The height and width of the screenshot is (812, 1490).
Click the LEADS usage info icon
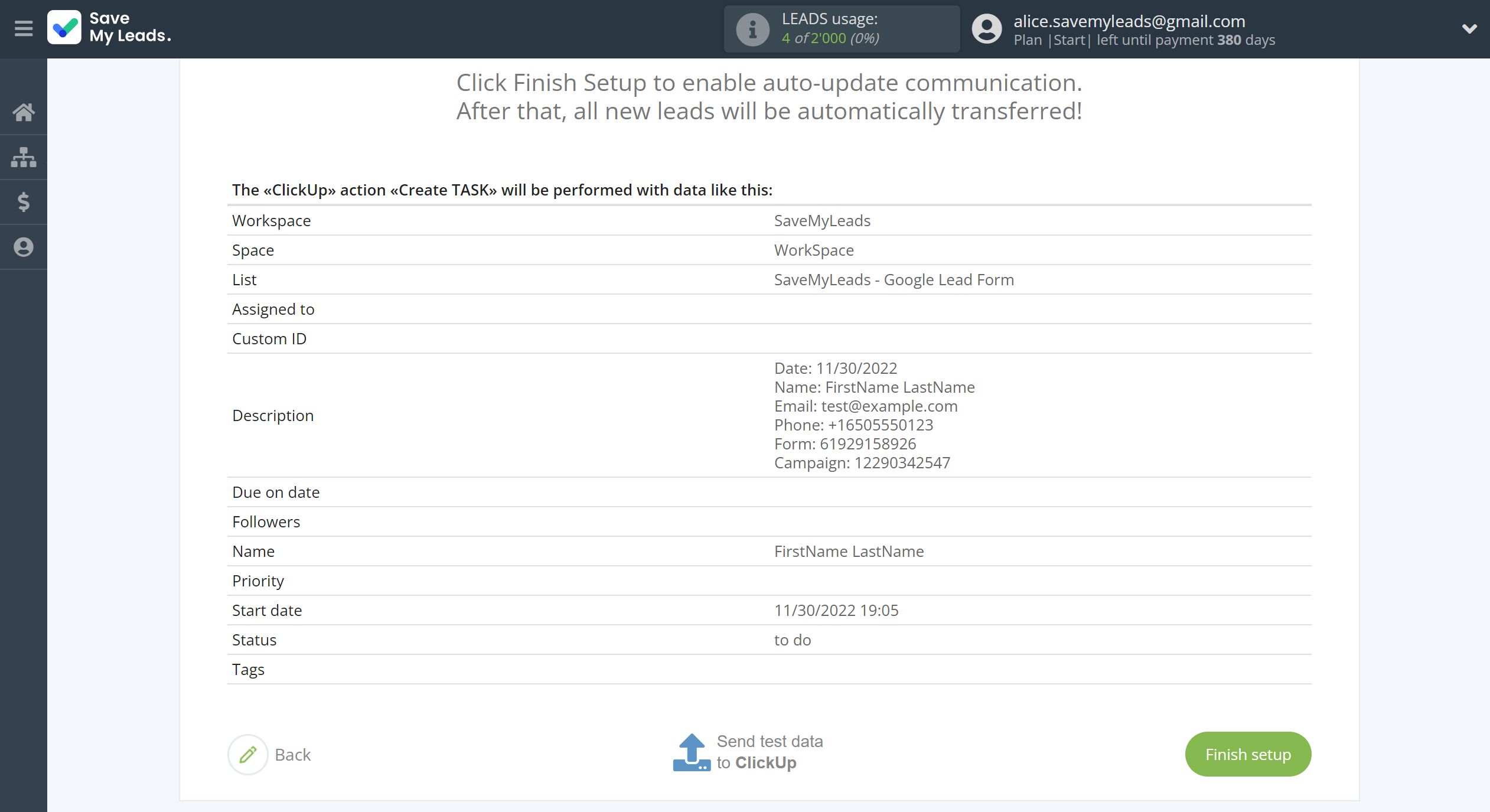click(752, 29)
